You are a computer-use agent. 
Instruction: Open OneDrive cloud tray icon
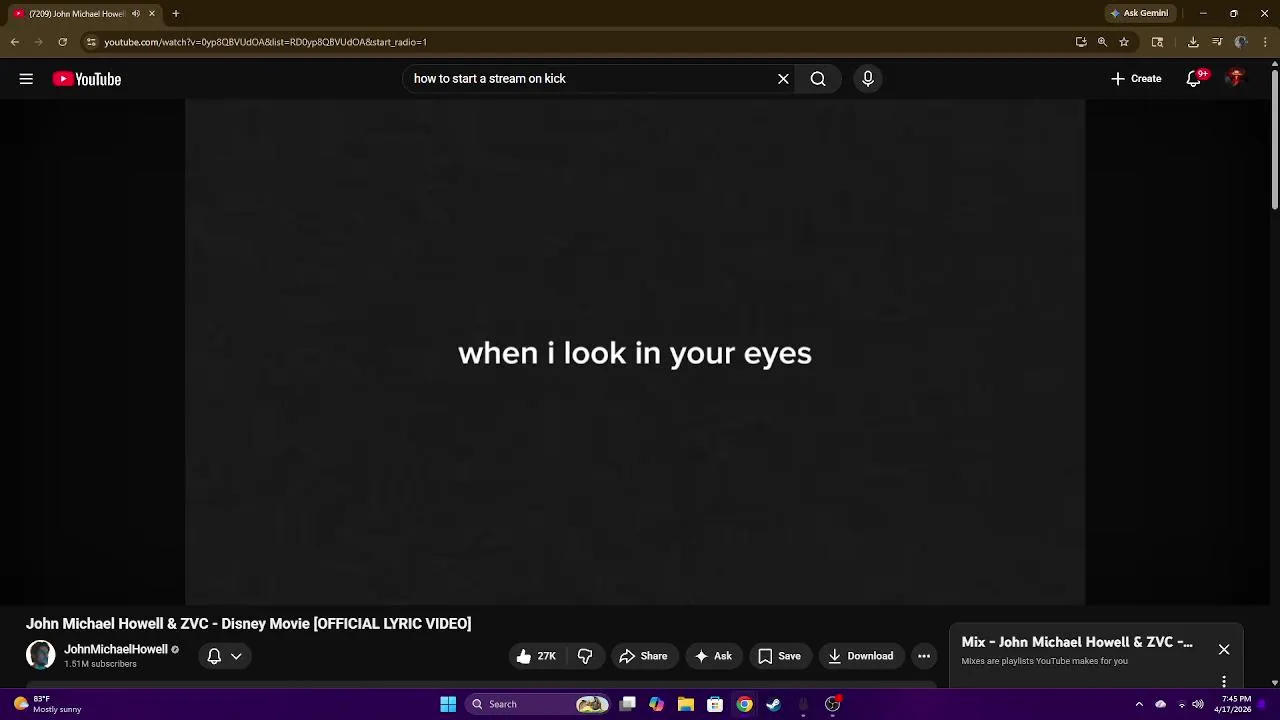point(1161,704)
